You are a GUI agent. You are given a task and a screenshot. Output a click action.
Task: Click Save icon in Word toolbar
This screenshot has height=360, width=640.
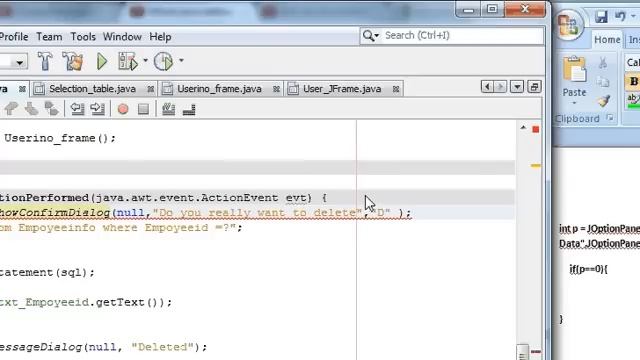tap(601, 16)
